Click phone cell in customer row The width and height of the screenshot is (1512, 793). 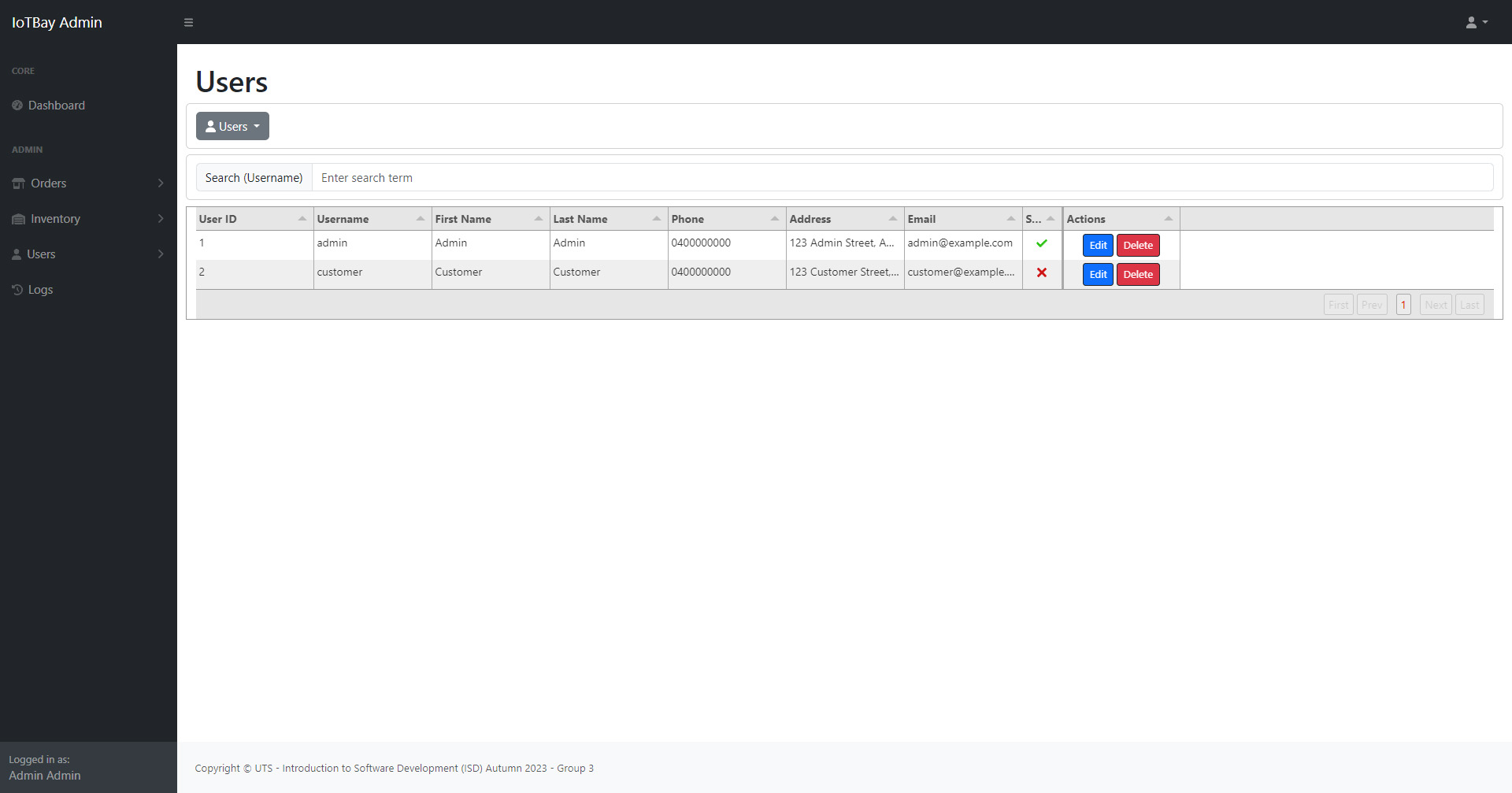point(727,272)
